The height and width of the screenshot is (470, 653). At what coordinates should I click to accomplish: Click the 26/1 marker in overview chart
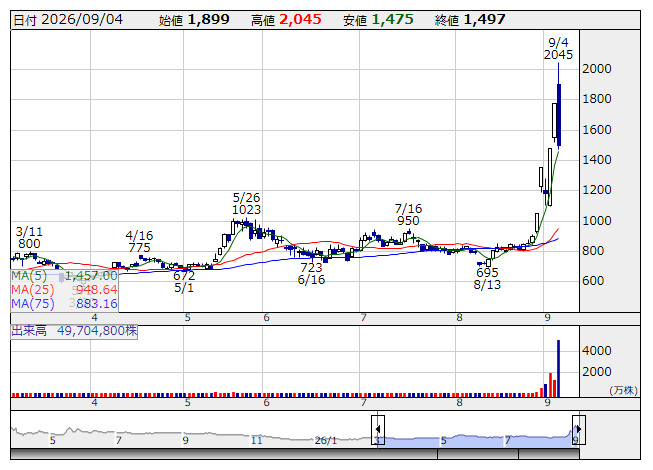[325, 440]
